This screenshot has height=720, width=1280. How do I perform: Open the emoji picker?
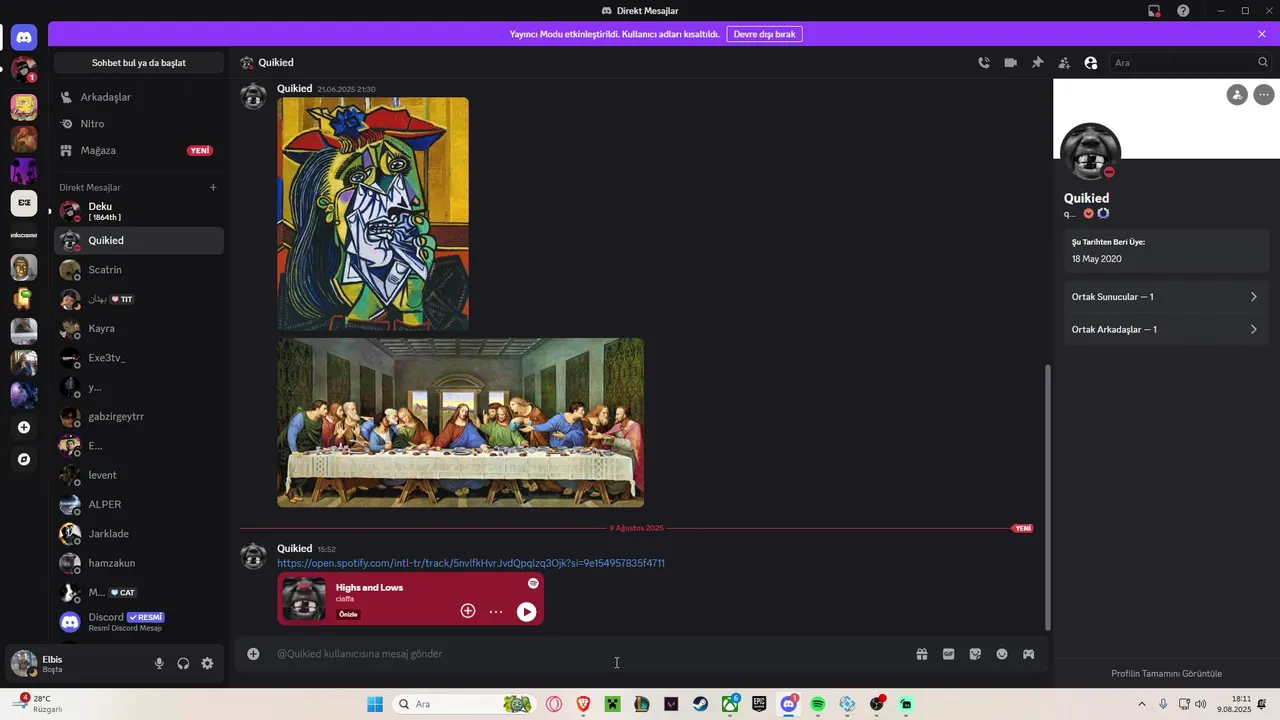point(1002,654)
